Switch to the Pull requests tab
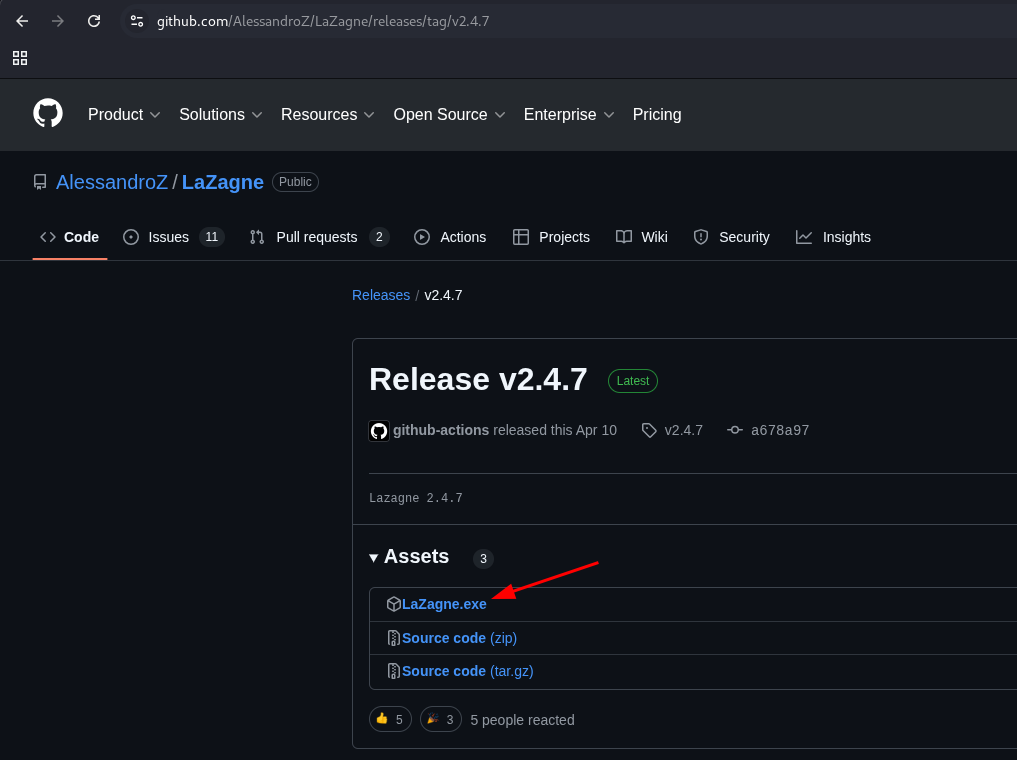 318,237
